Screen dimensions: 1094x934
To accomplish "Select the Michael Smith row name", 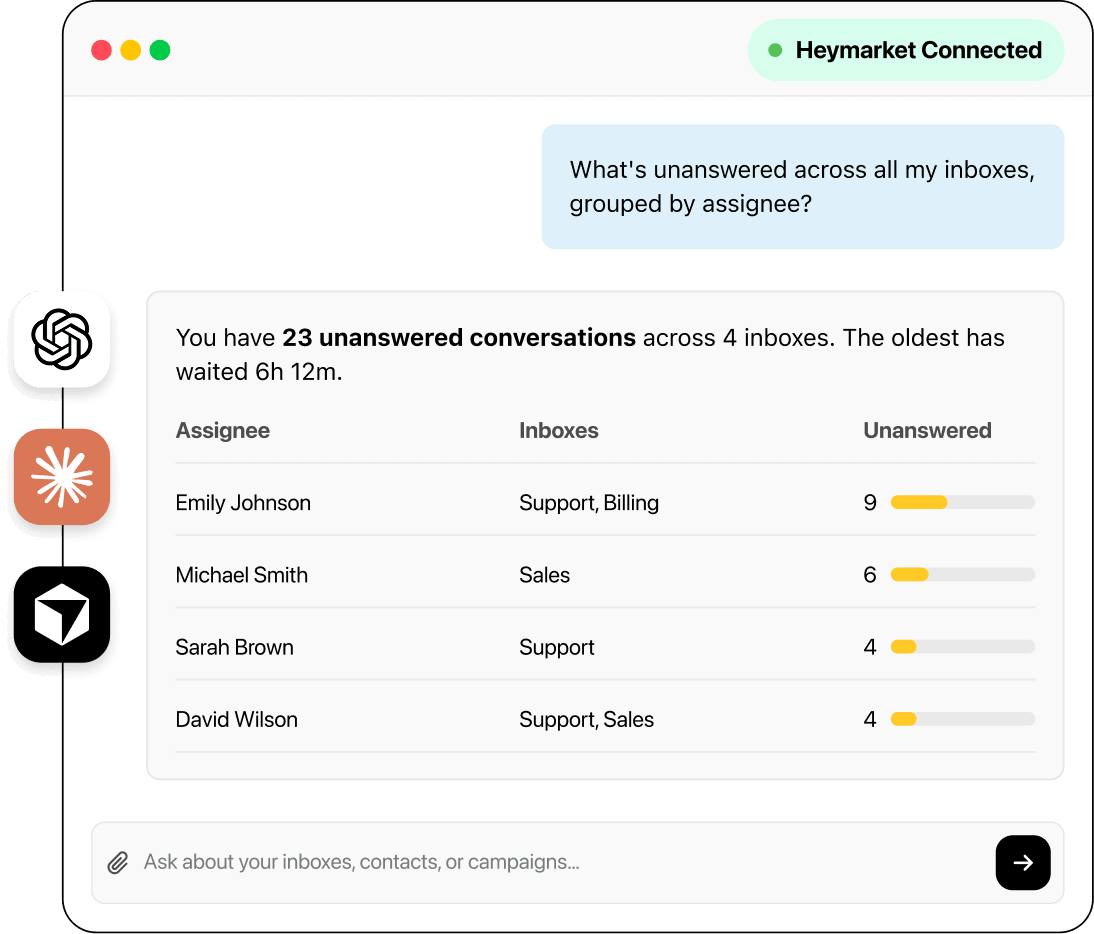I will tap(241, 575).
